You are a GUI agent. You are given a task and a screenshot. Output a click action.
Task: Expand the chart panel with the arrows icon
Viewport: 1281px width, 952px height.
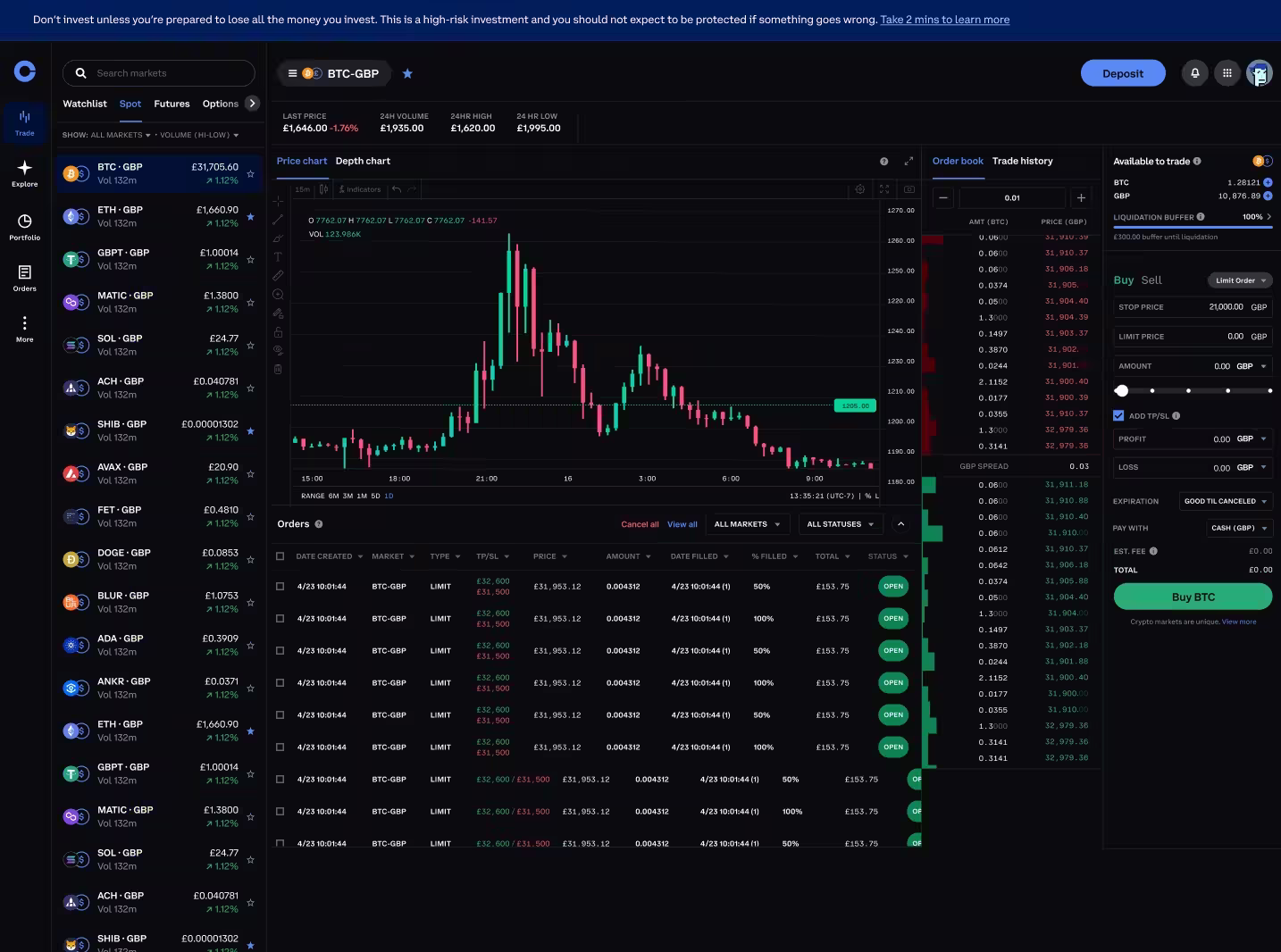coord(908,162)
